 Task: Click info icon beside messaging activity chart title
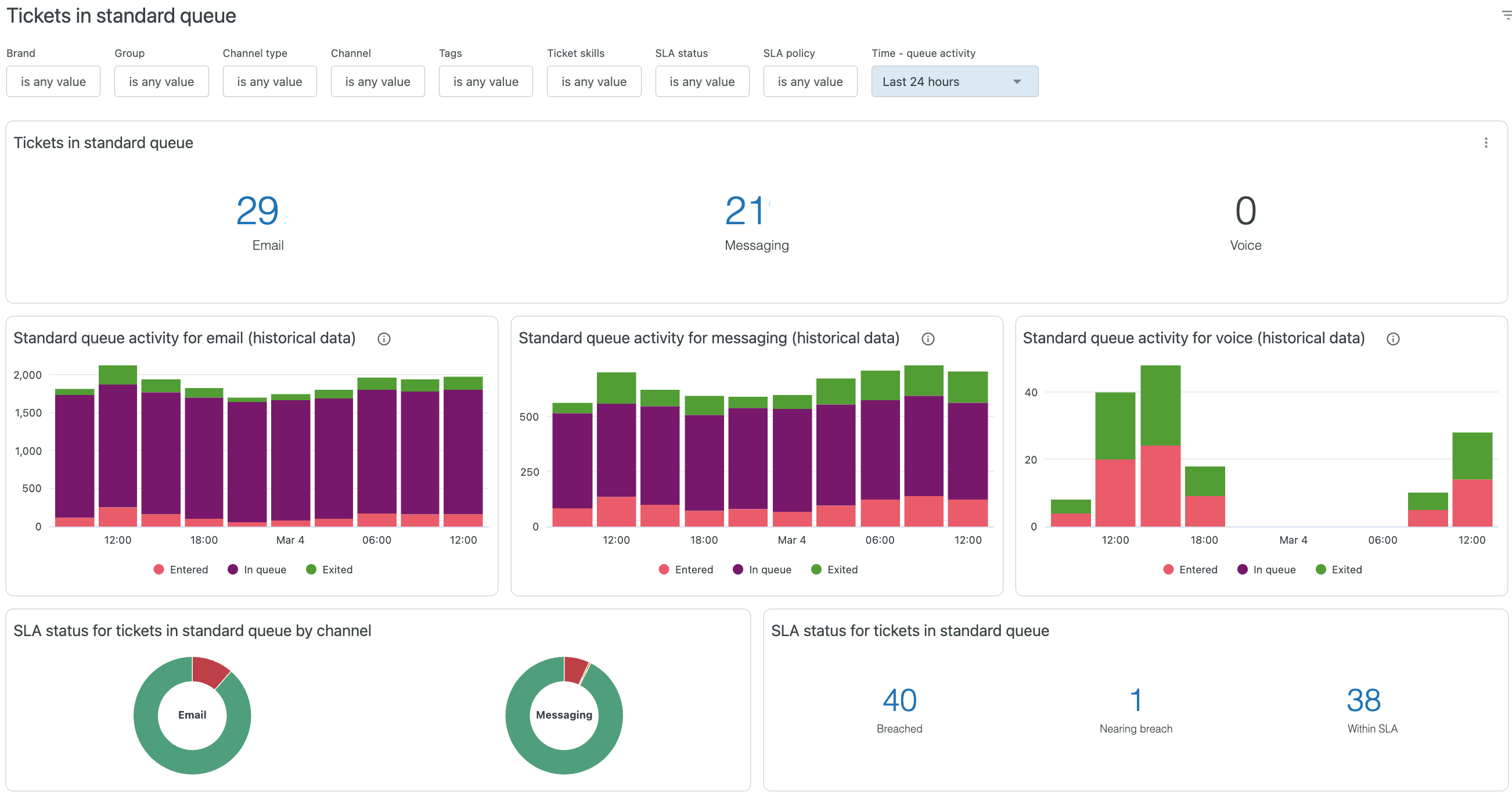tap(927, 339)
